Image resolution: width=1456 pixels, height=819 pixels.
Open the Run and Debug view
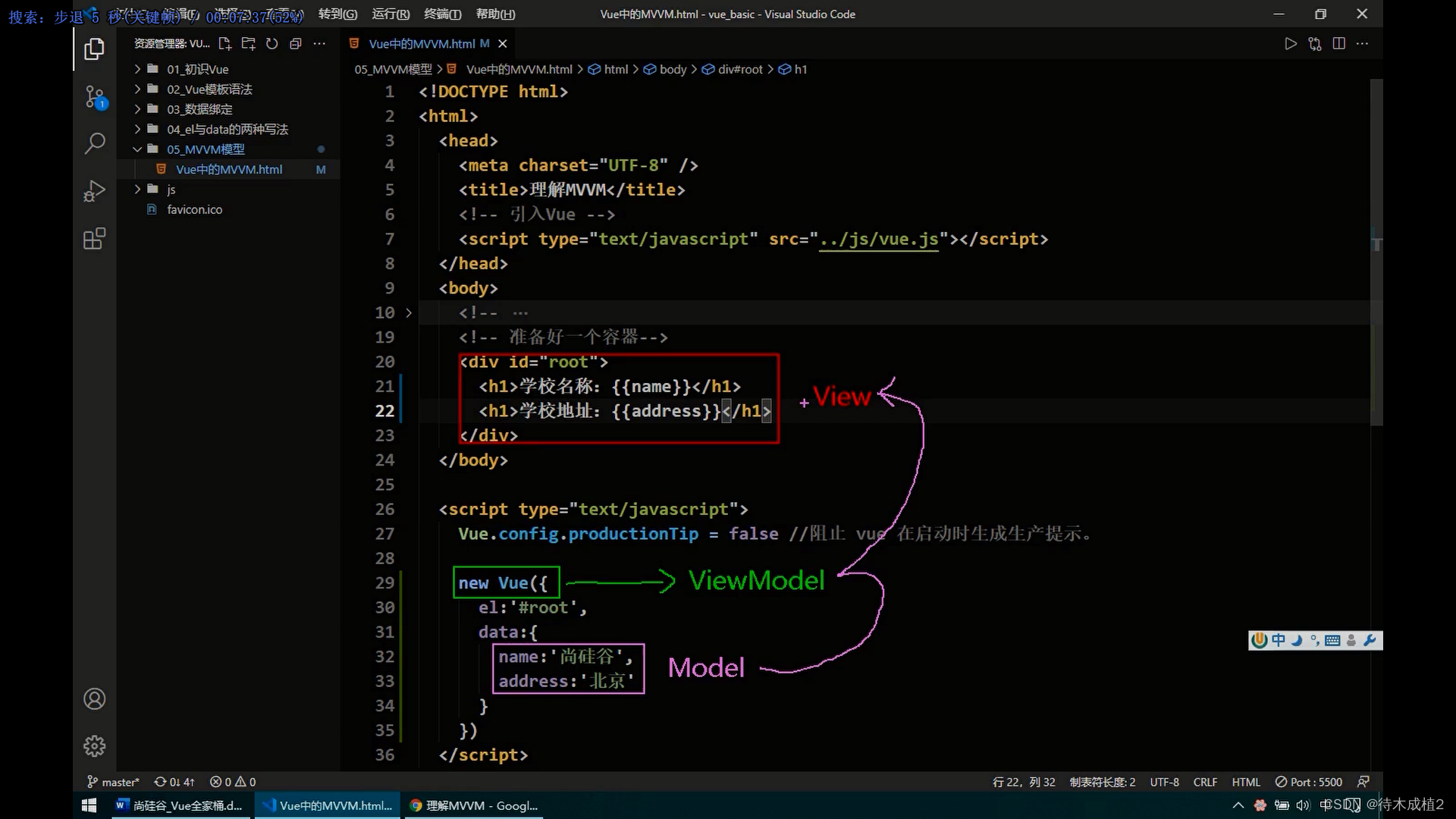coord(94,191)
